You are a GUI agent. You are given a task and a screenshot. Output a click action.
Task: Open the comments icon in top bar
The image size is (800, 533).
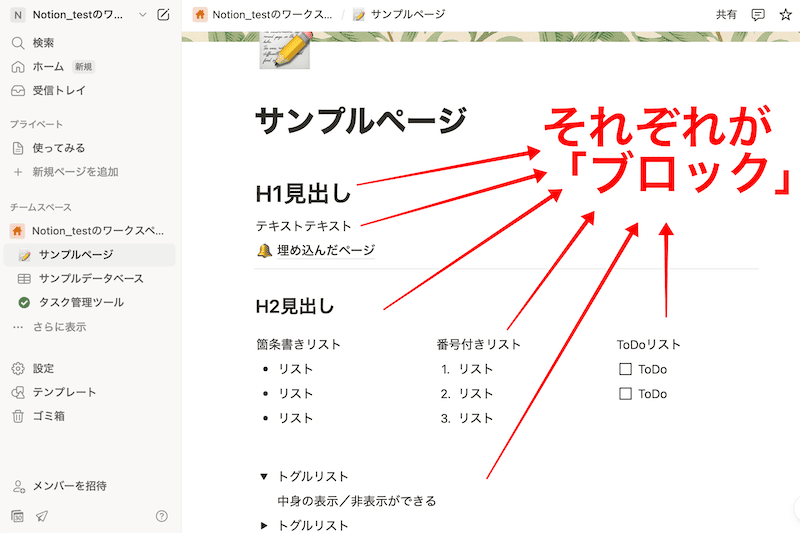[x=758, y=15]
